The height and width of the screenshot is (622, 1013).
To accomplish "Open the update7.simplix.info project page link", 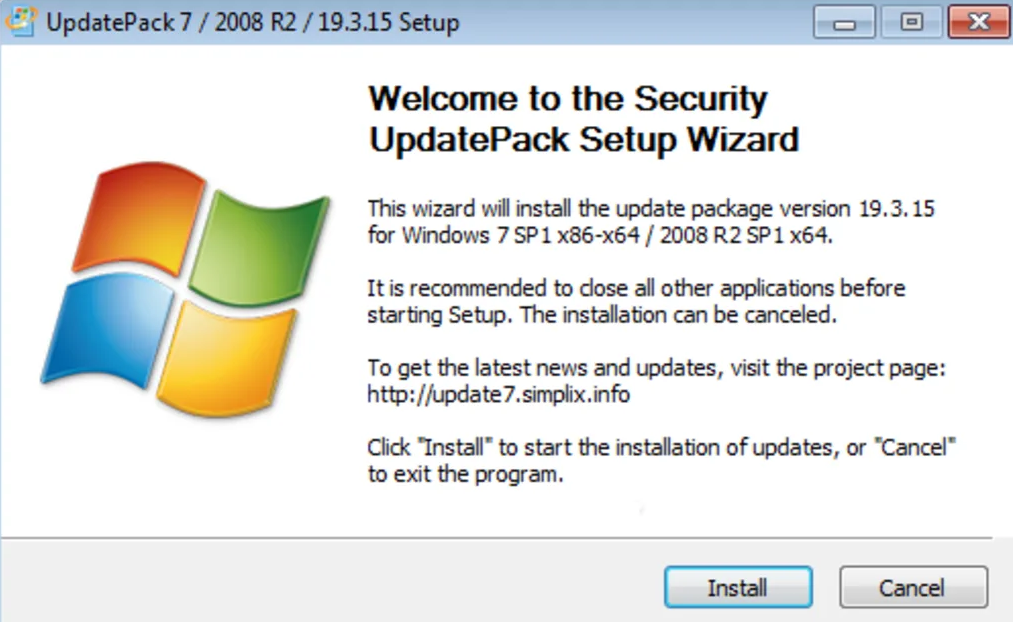I will pos(498,394).
